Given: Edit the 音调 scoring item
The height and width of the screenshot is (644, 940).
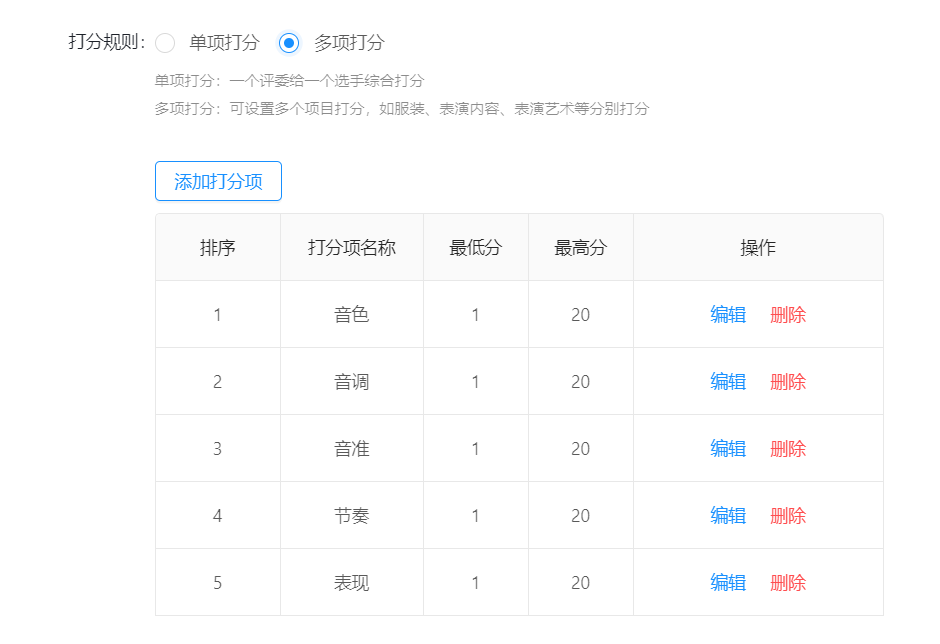Looking at the screenshot, I should pos(728,382).
